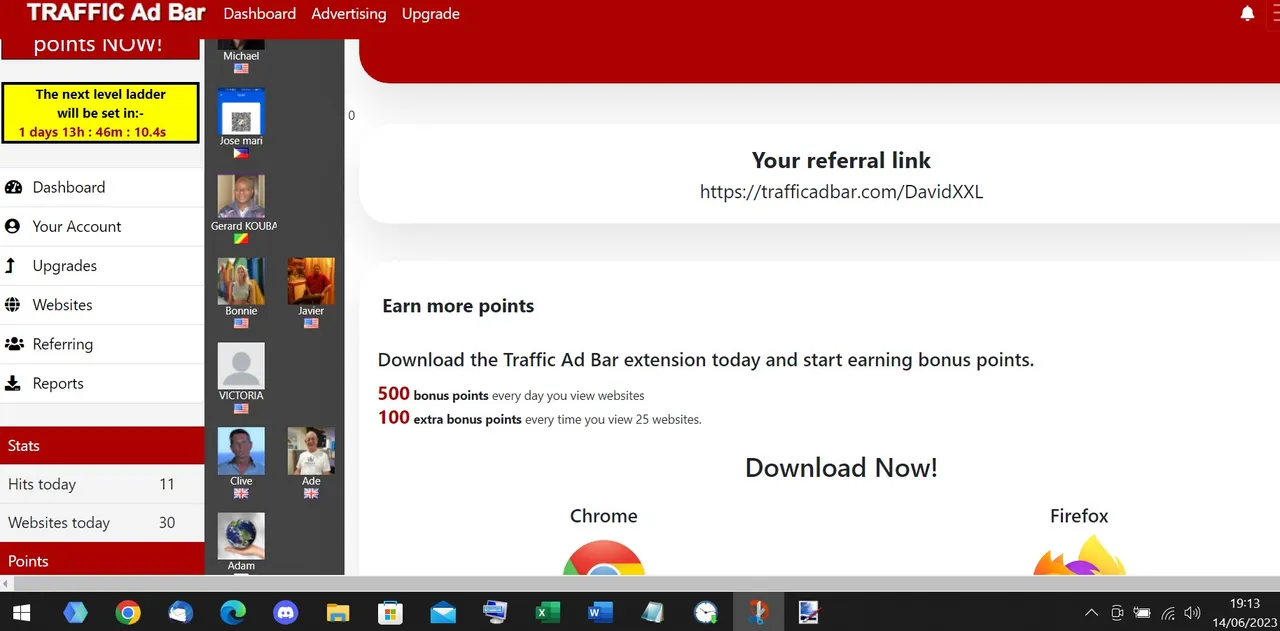This screenshot has height=631, width=1280.
Task: Click the Download Now! heading
Action: click(x=842, y=468)
